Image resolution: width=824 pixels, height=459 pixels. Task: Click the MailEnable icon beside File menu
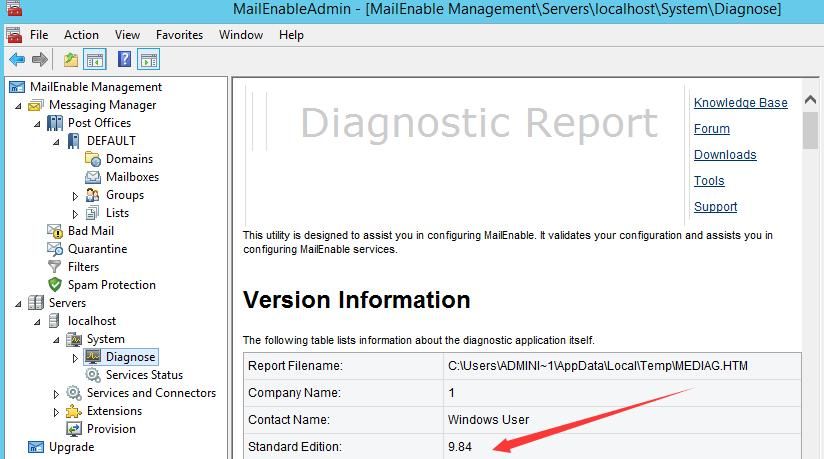14,35
